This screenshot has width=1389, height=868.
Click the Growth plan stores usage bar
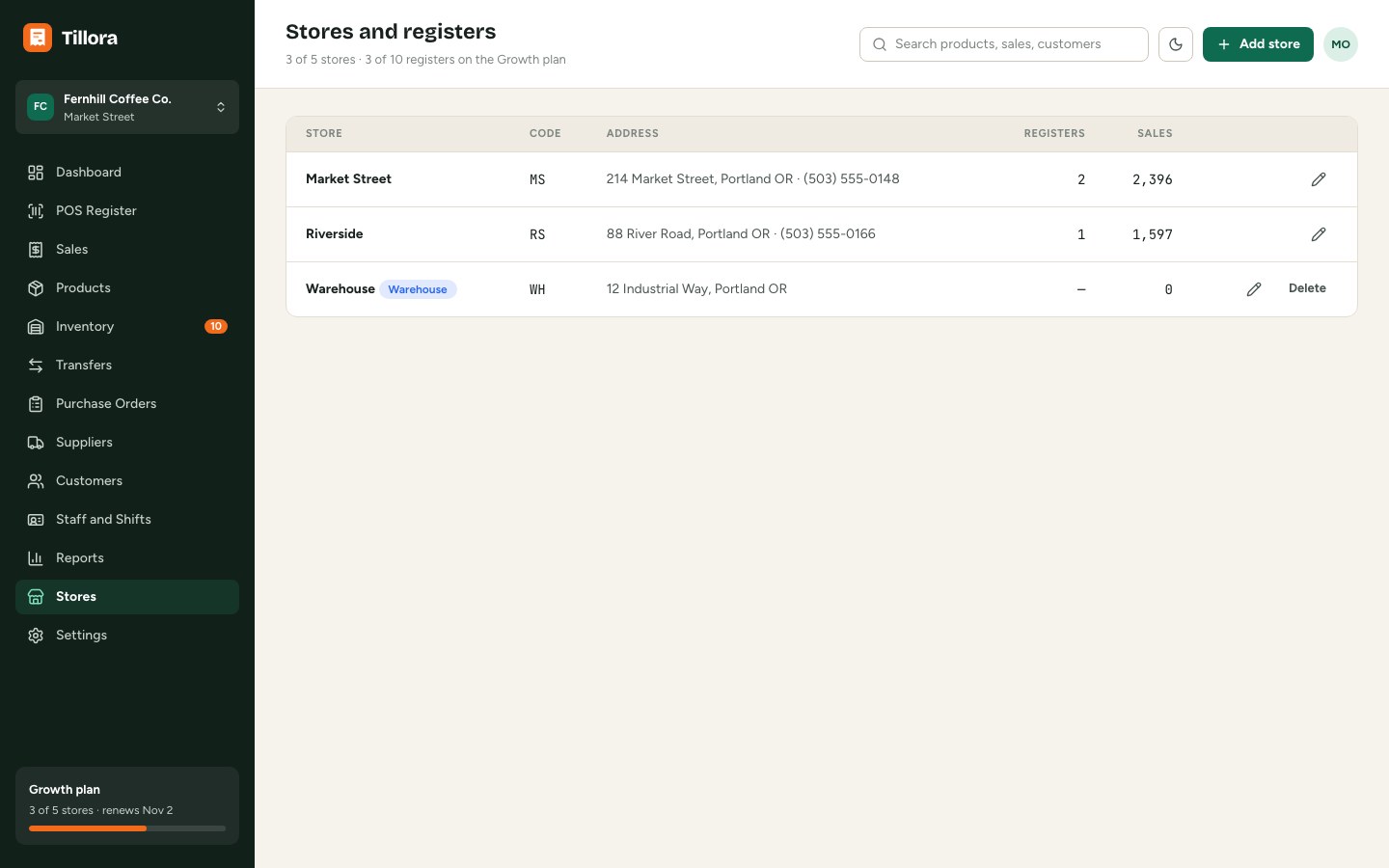(x=127, y=828)
